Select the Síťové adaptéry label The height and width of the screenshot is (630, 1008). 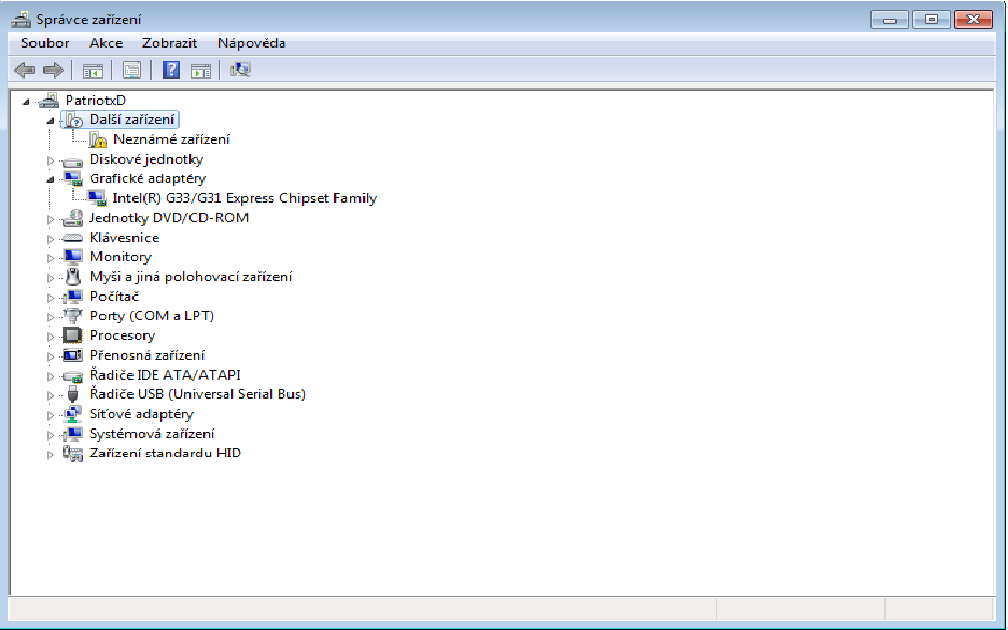tap(141, 414)
